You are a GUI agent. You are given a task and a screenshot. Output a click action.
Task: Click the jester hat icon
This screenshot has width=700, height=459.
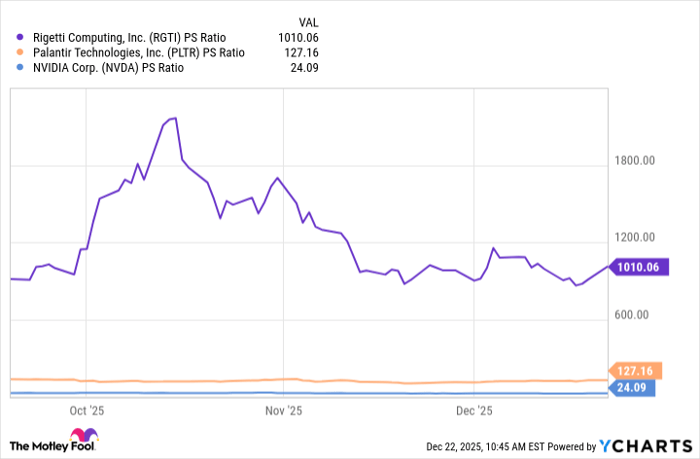coord(84,434)
